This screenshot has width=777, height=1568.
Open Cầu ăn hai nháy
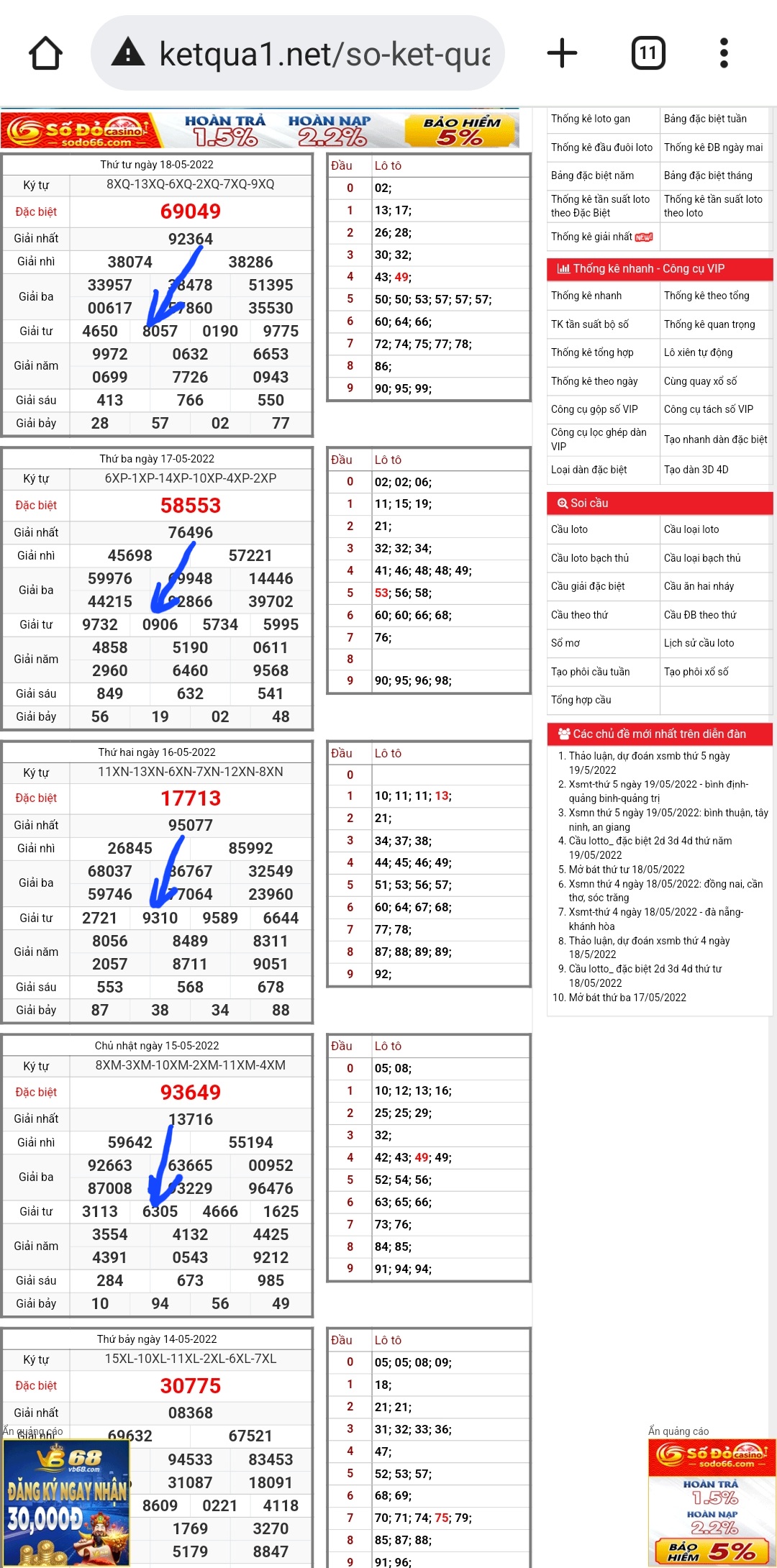(x=699, y=586)
